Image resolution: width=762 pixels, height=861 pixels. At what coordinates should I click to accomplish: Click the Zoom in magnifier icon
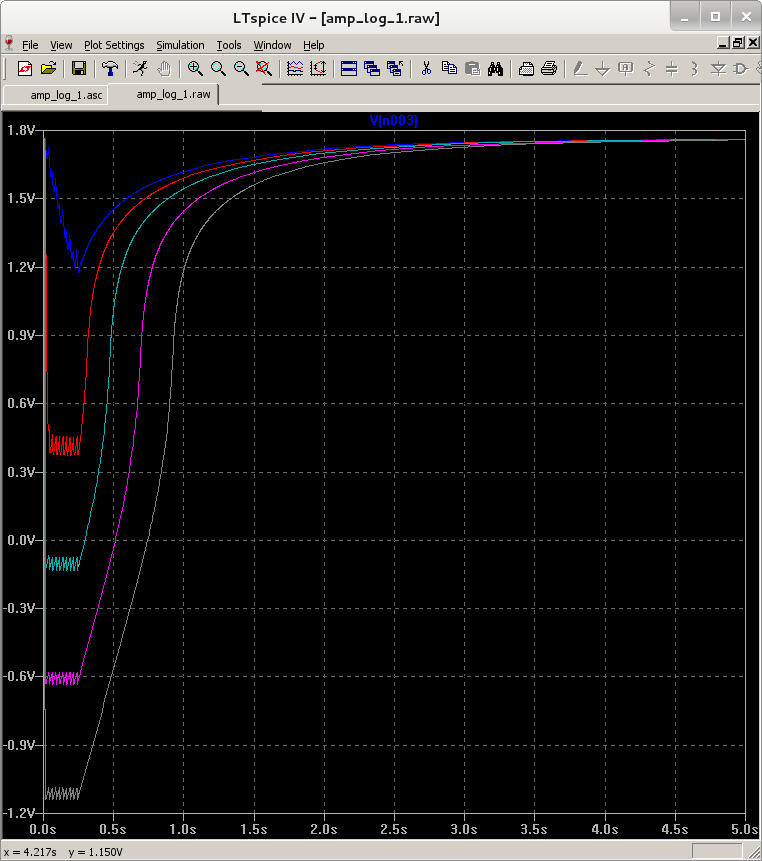coord(195,69)
